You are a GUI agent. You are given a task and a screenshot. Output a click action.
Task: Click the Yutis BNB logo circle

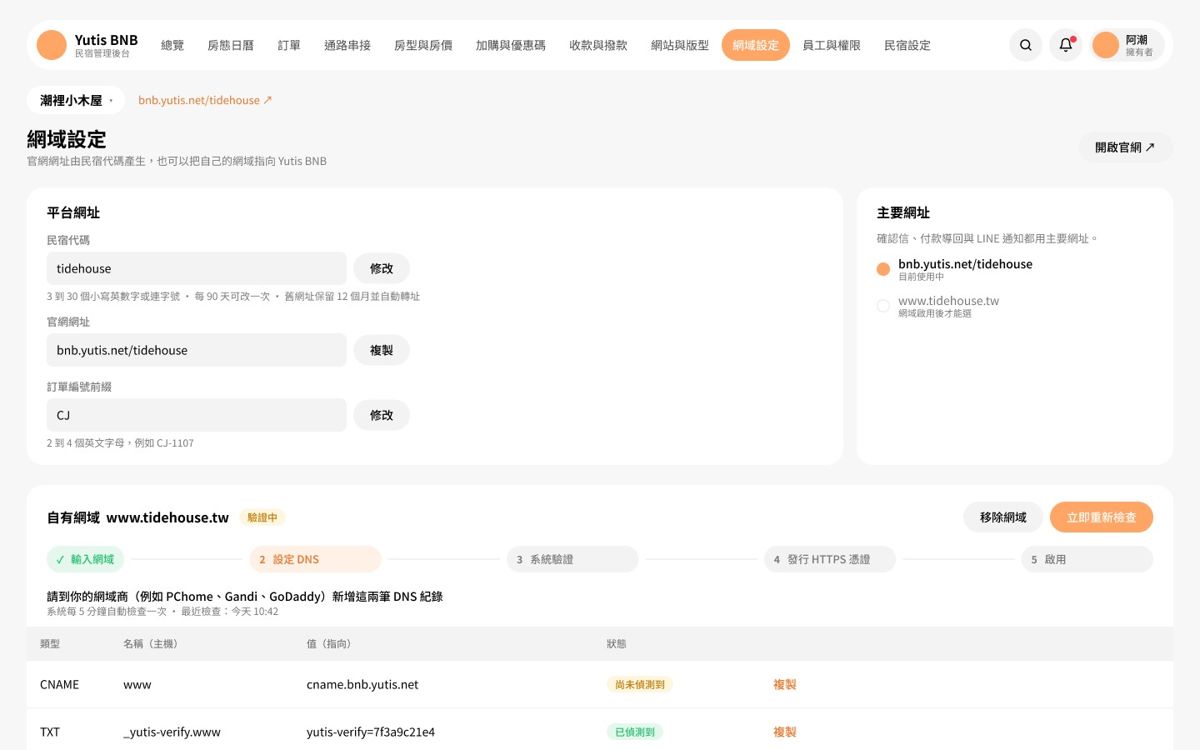51,45
